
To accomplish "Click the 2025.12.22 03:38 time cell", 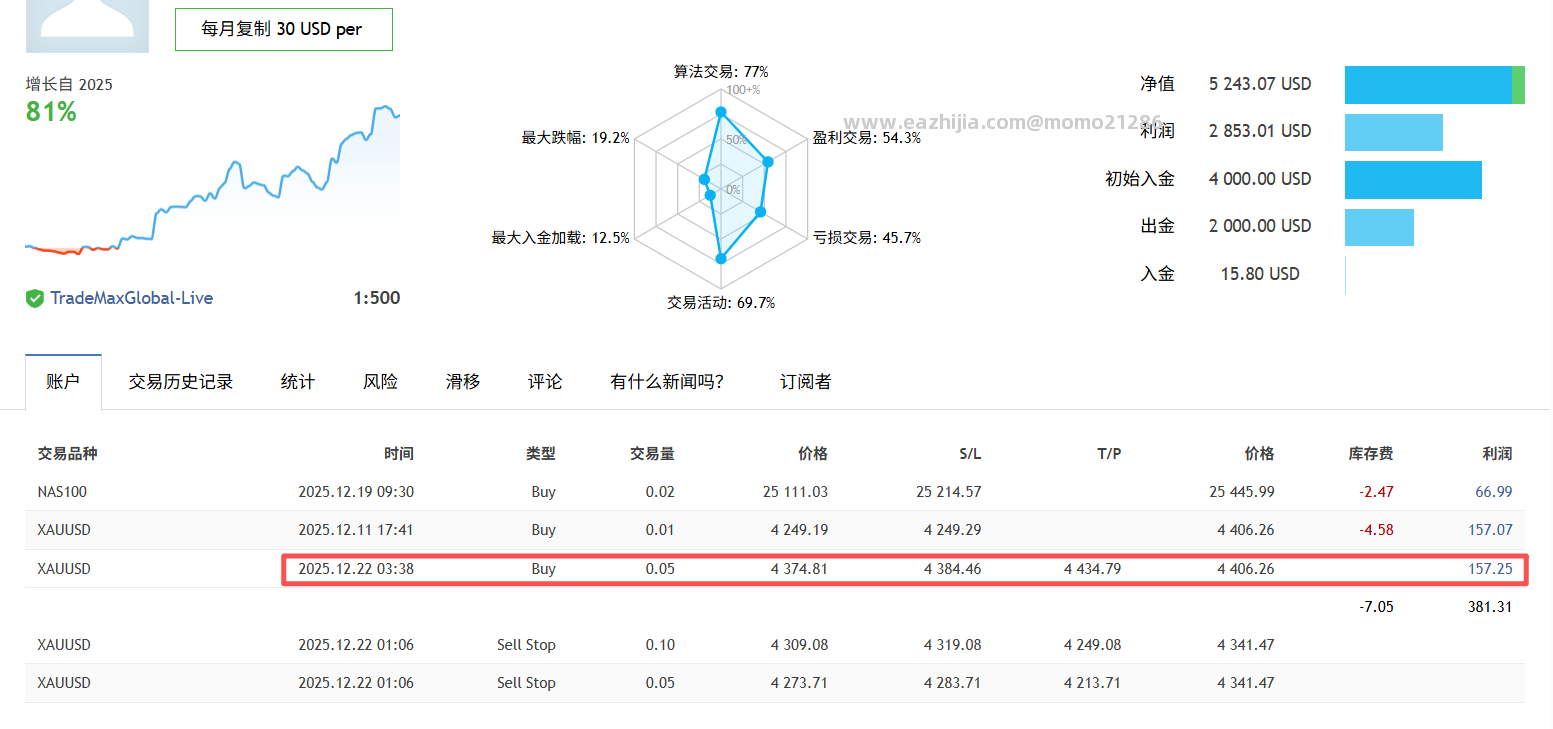I will (x=356, y=569).
